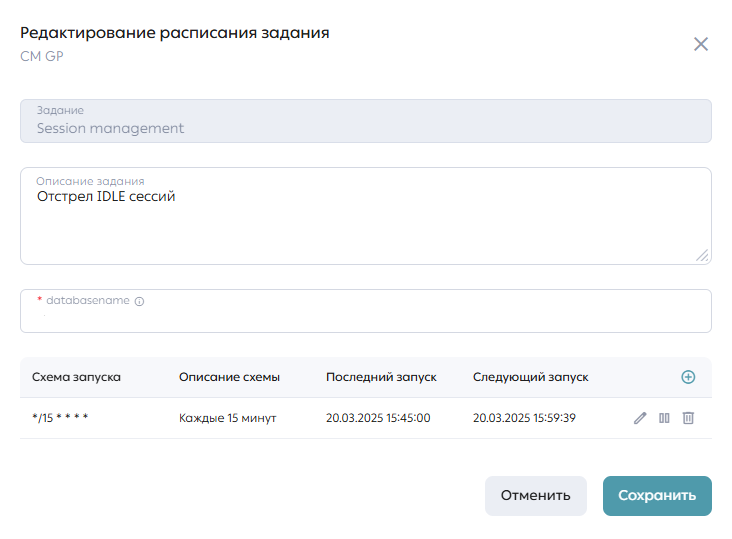Close the schedule editing dialog
The image size is (732, 539).
pos(701,44)
